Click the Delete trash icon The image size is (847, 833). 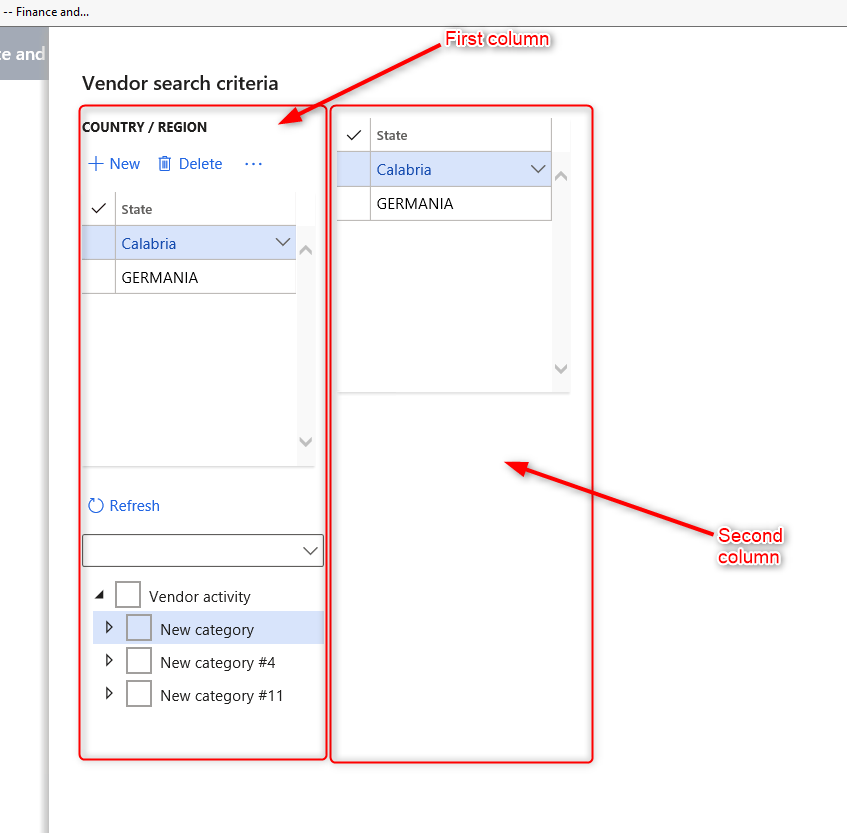(165, 164)
